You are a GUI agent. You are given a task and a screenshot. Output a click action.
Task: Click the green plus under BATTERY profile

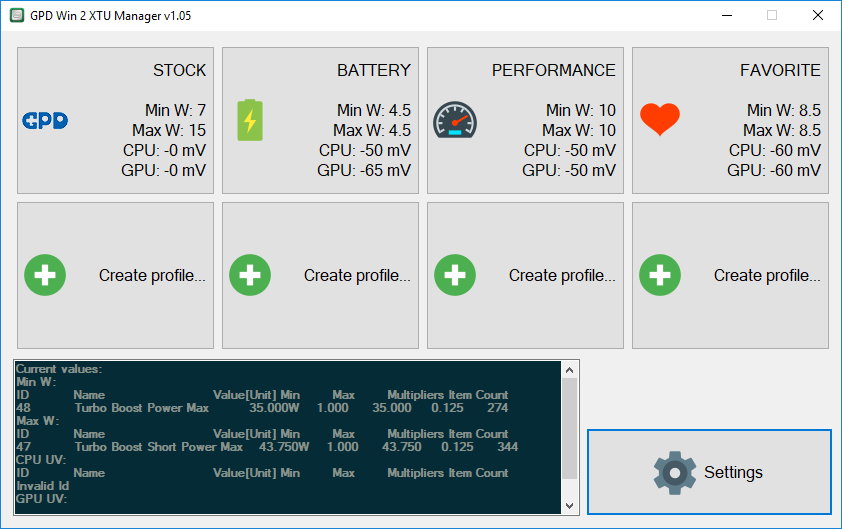(250, 275)
